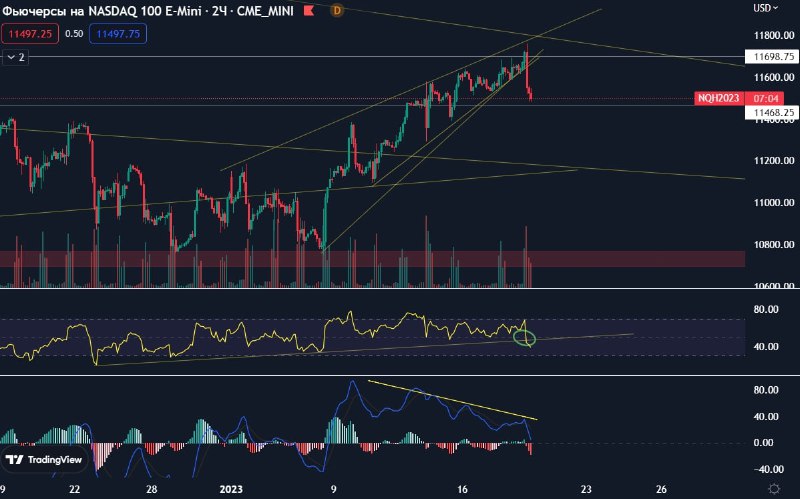Screen dimensions: 800x499
Task: Click the 11468.25 horizontal line price label
Action: [x=772, y=112]
